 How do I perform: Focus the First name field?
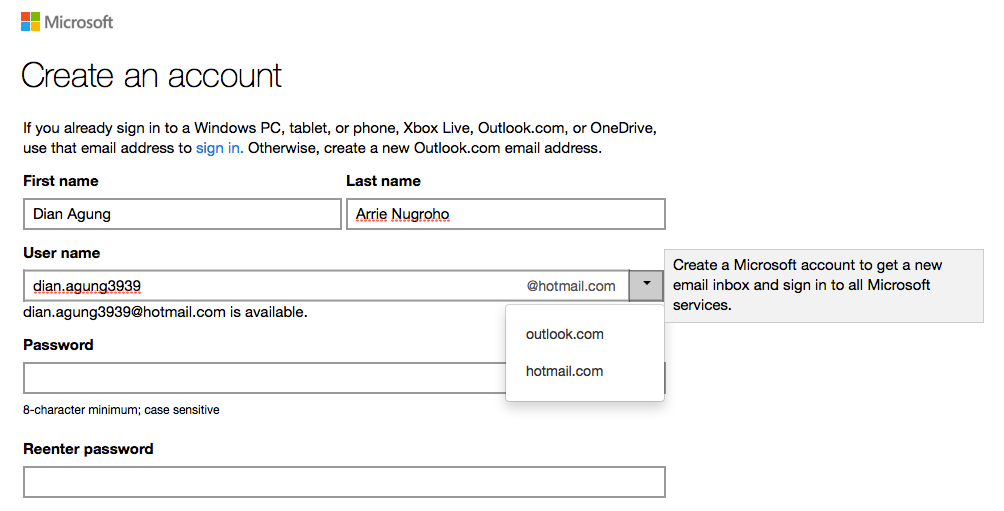pos(182,214)
